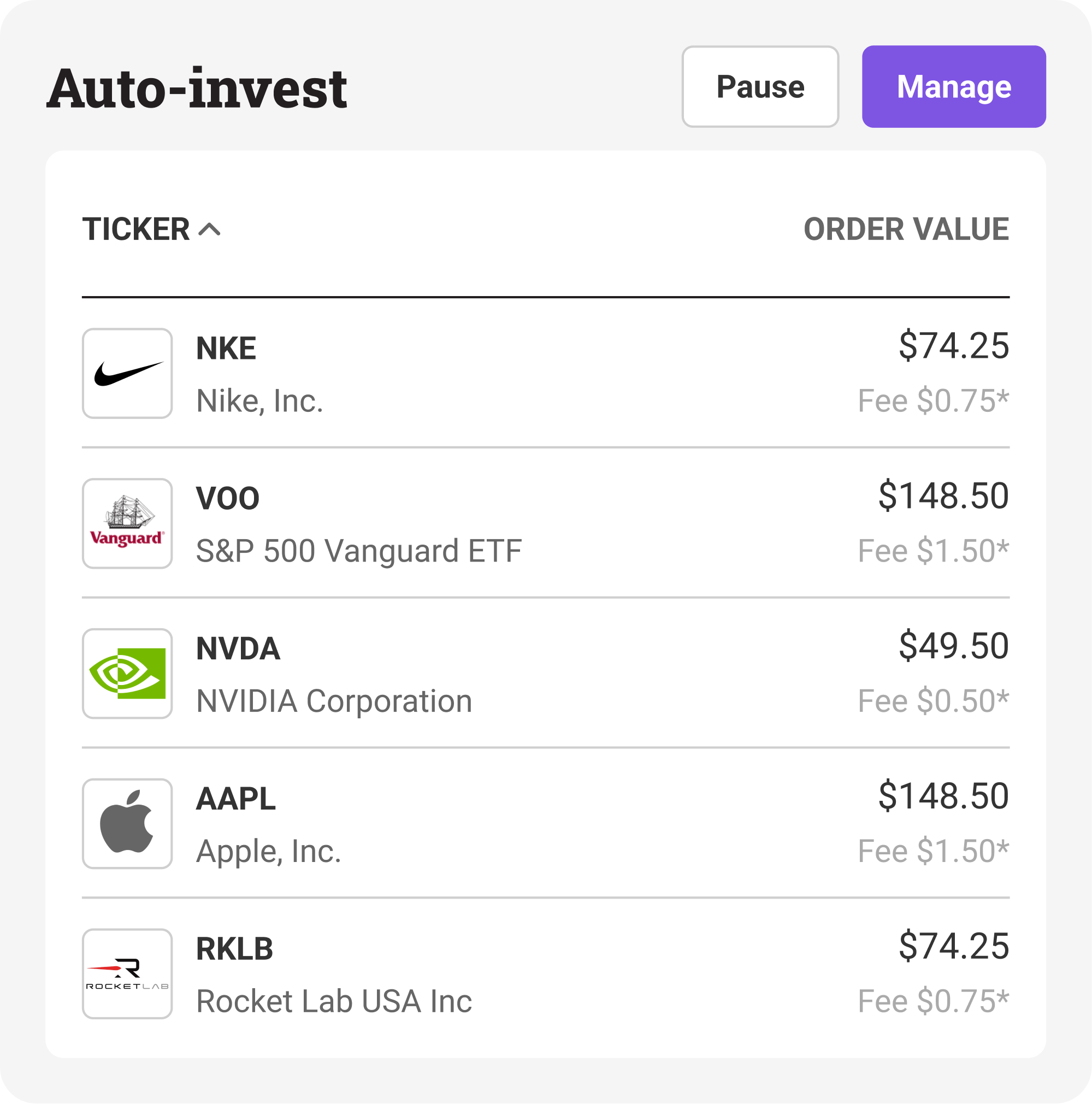
Task: Click the Nike swoosh logo icon
Action: point(127,374)
